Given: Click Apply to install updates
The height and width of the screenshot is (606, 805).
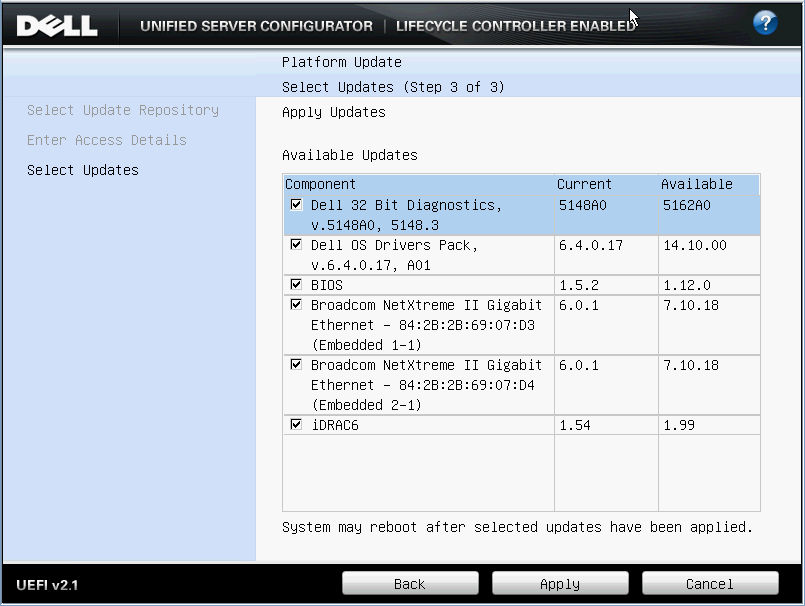Looking at the screenshot, I should click(x=560, y=583).
